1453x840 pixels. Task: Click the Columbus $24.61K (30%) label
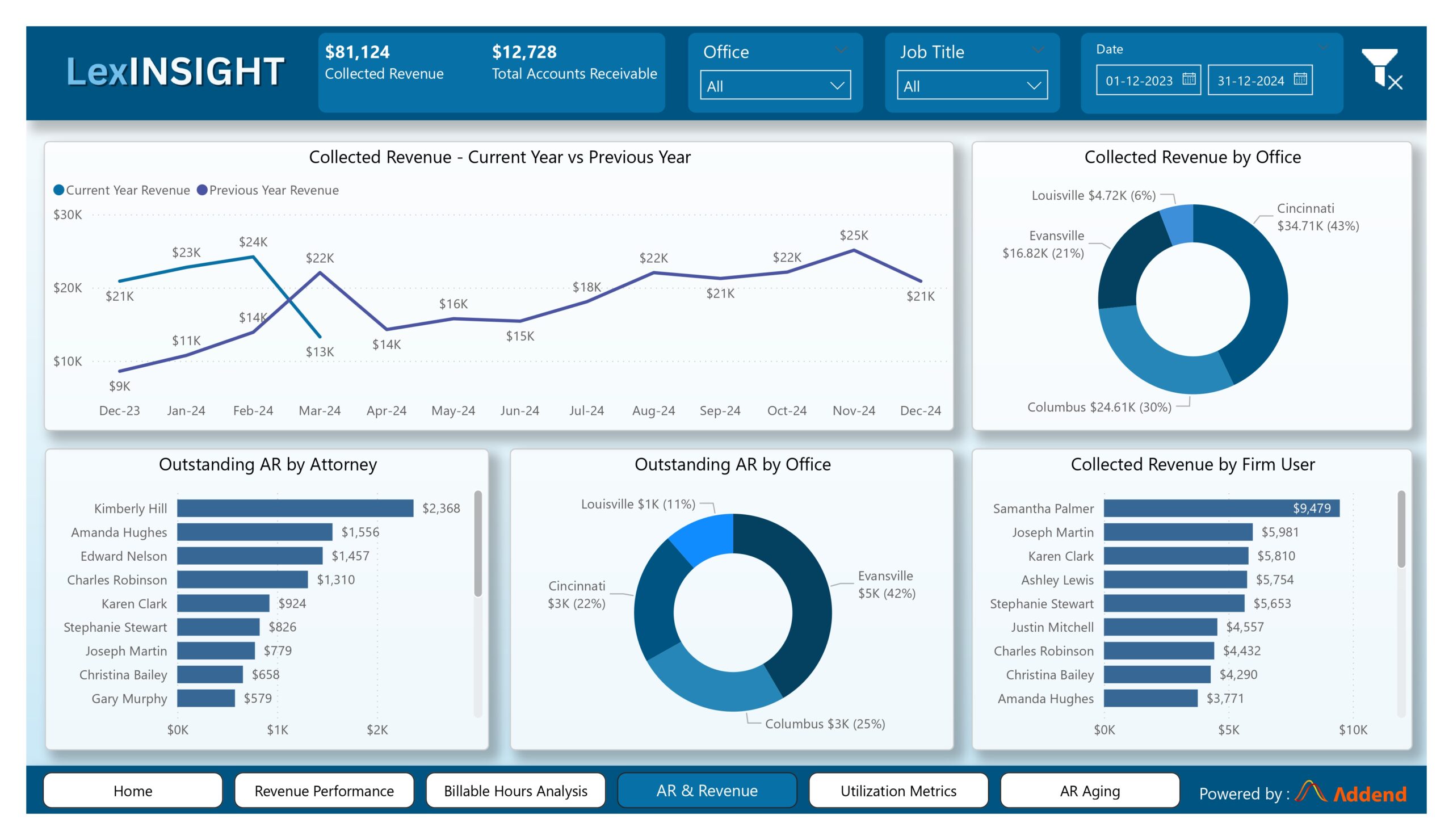(x=1099, y=407)
